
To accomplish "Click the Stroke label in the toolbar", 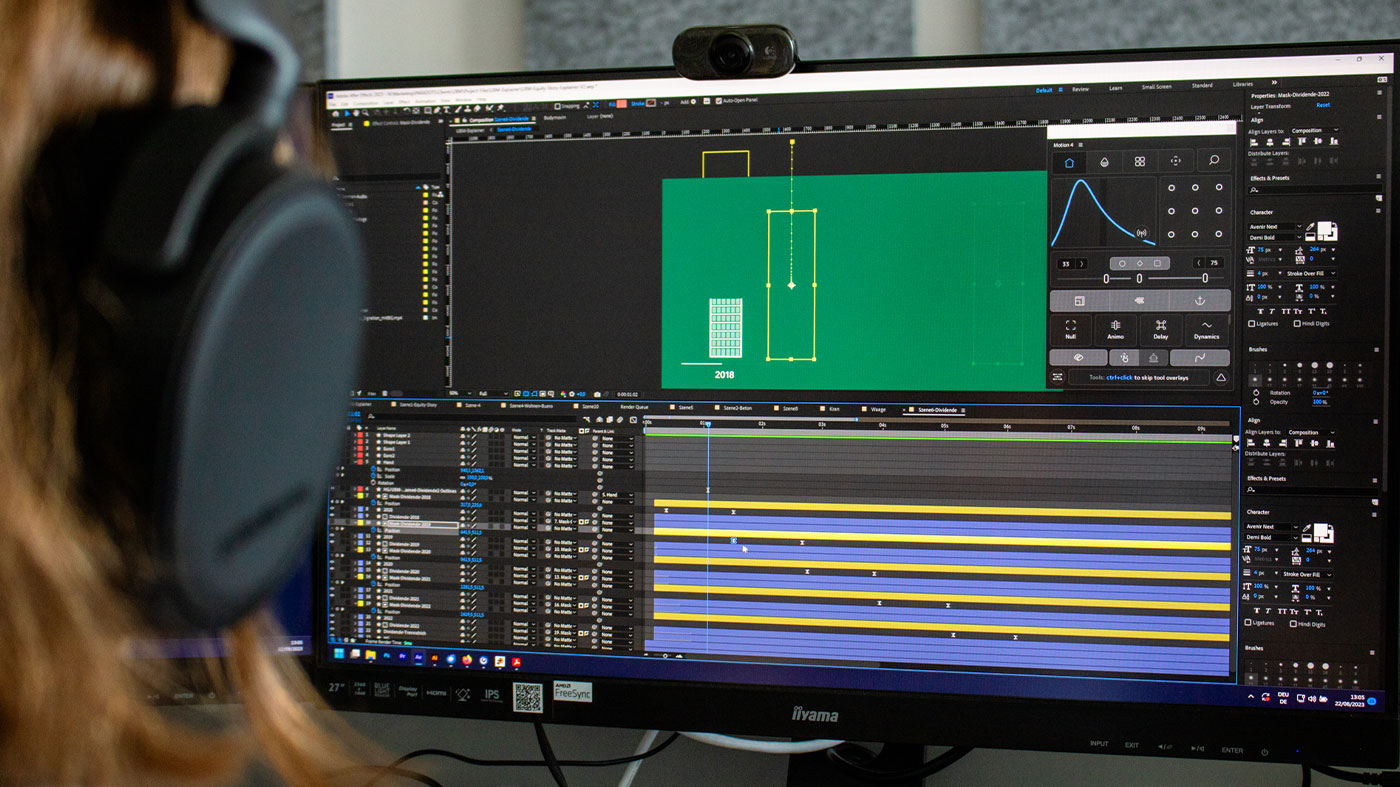I will click(637, 102).
